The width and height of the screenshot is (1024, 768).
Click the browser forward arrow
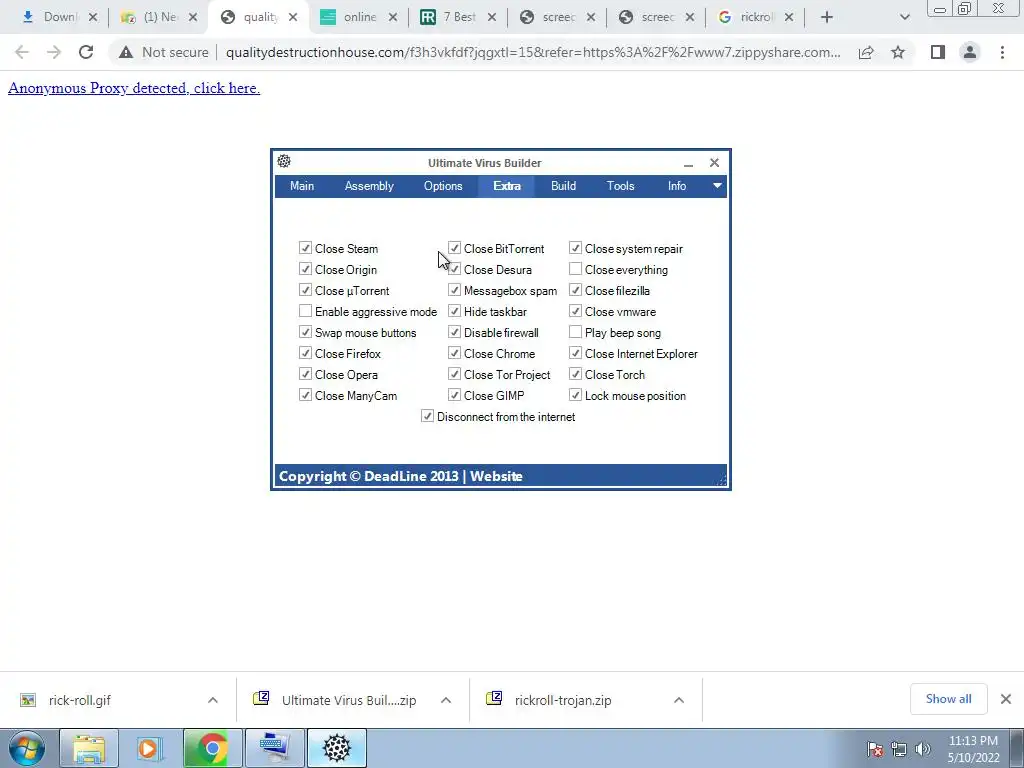(x=54, y=52)
